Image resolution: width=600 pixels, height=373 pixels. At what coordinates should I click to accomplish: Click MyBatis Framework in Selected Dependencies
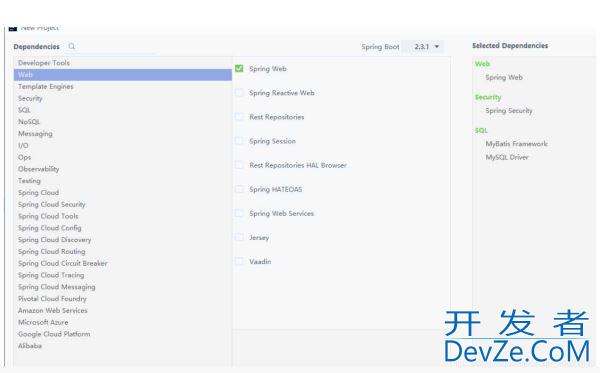coord(517,144)
